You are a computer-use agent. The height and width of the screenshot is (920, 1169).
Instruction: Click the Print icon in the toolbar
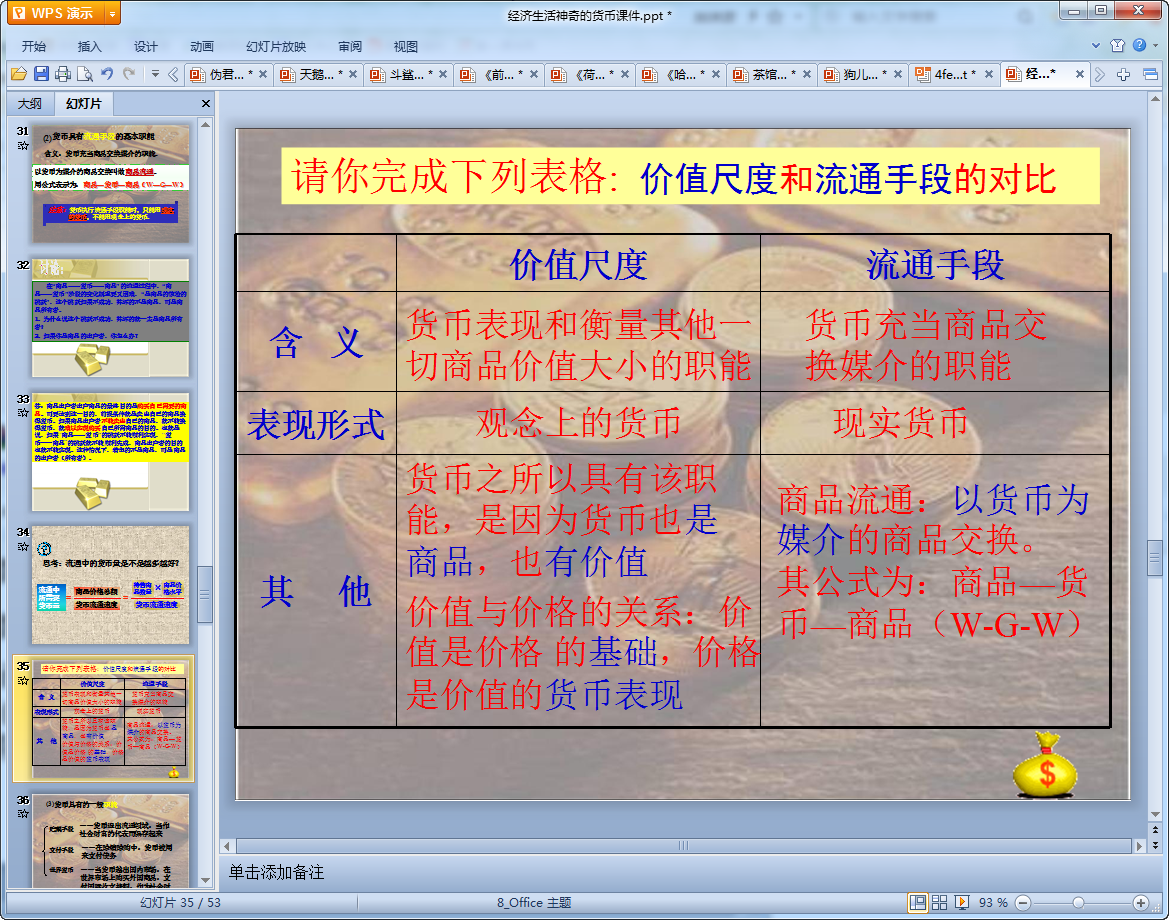(63, 74)
